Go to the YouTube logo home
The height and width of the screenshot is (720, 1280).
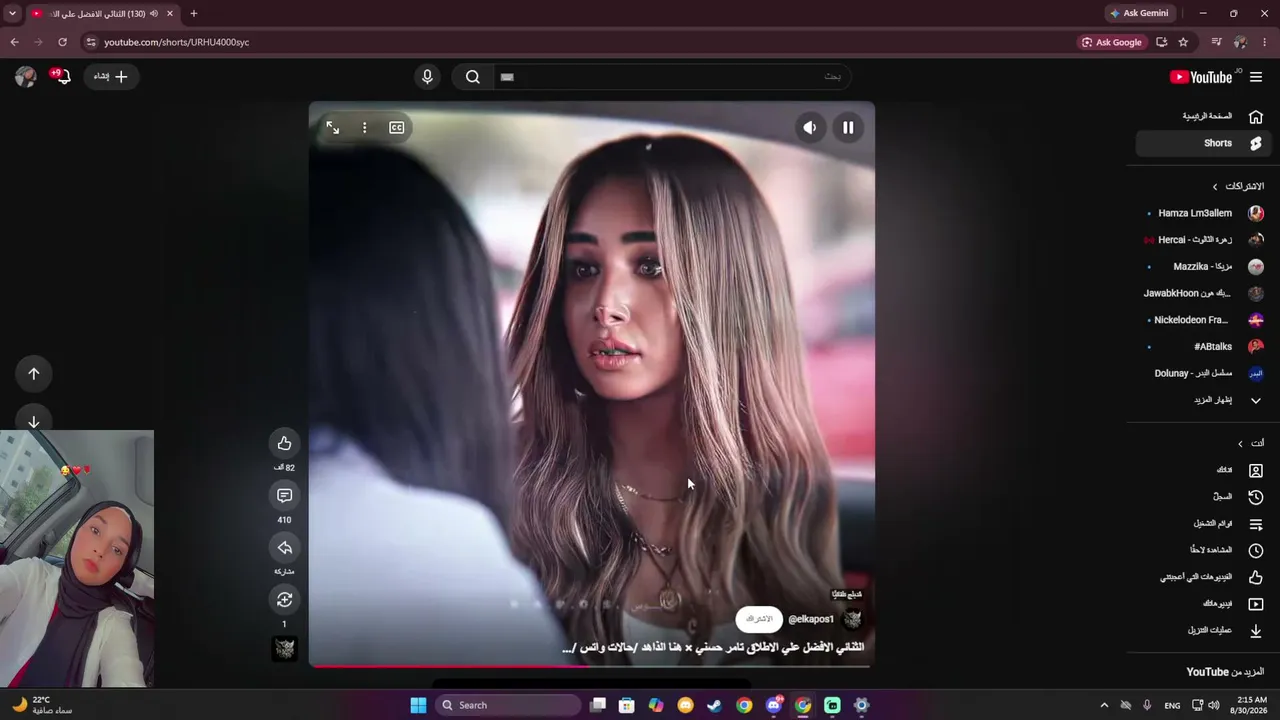pyautogui.click(x=1201, y=77)
